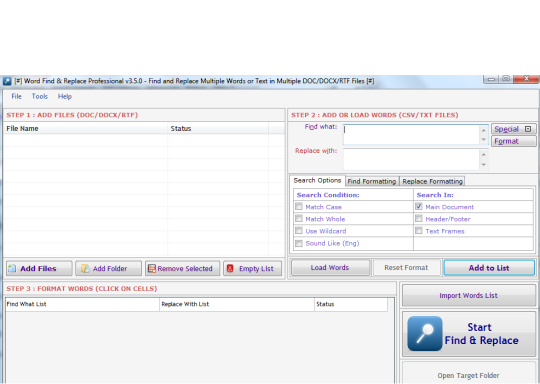This screenshot has width=540, height=384.
Task: Uncheck the Main Document checkbox
Action: click(x=418, y=207)
